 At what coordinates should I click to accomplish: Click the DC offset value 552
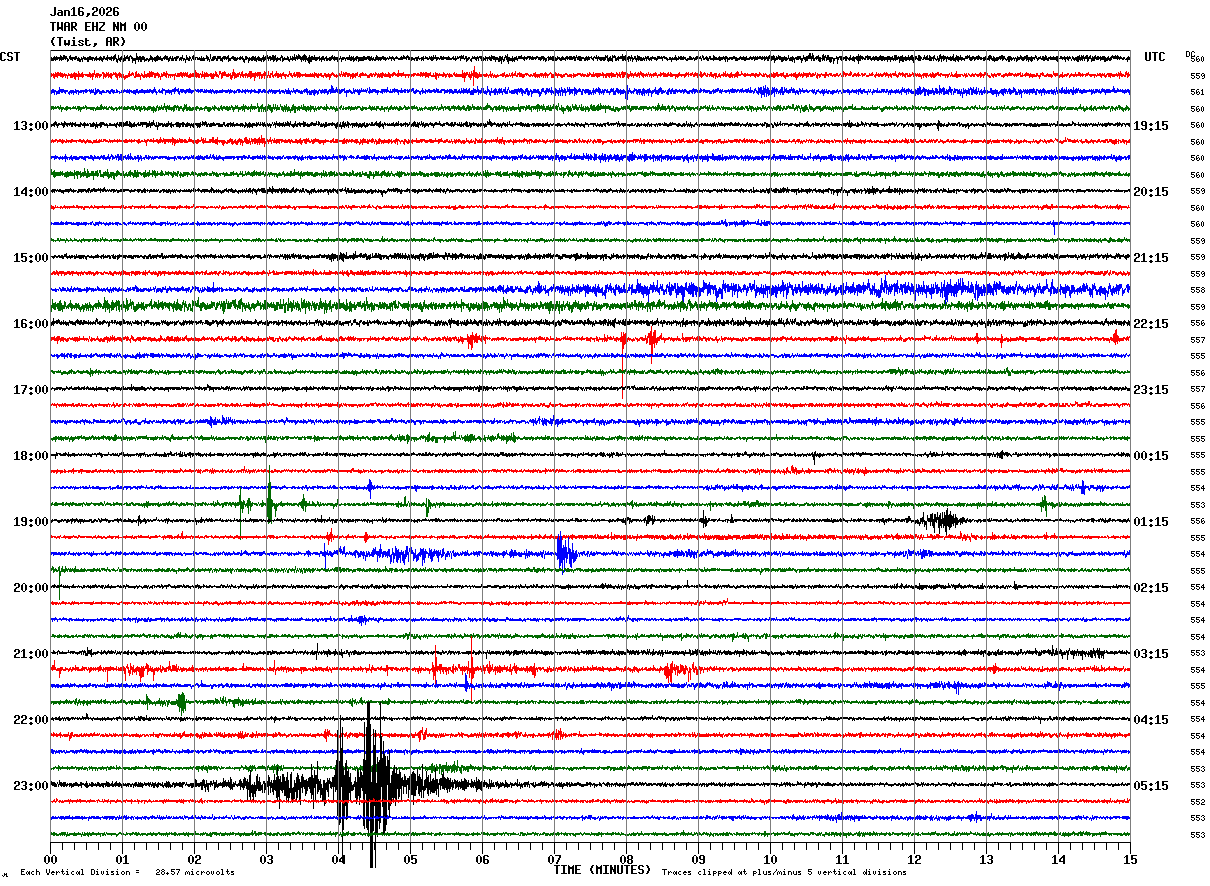(x=1197, y=802)
